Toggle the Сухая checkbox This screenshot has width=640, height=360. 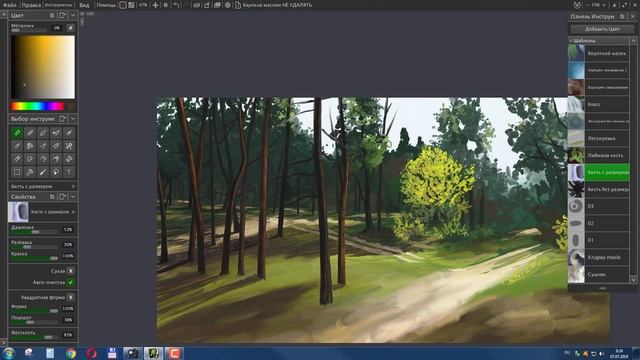[70, 271]
